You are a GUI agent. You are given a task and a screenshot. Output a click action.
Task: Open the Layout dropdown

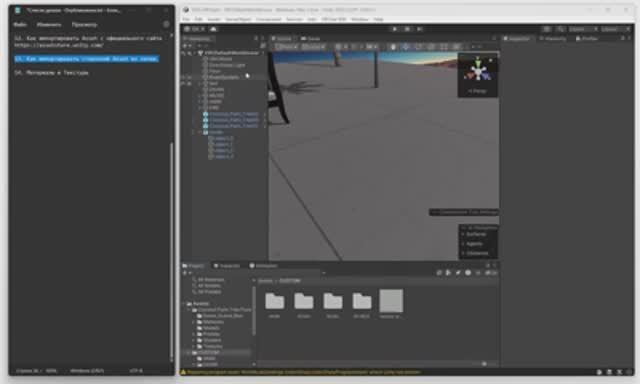tap(616, 29)
